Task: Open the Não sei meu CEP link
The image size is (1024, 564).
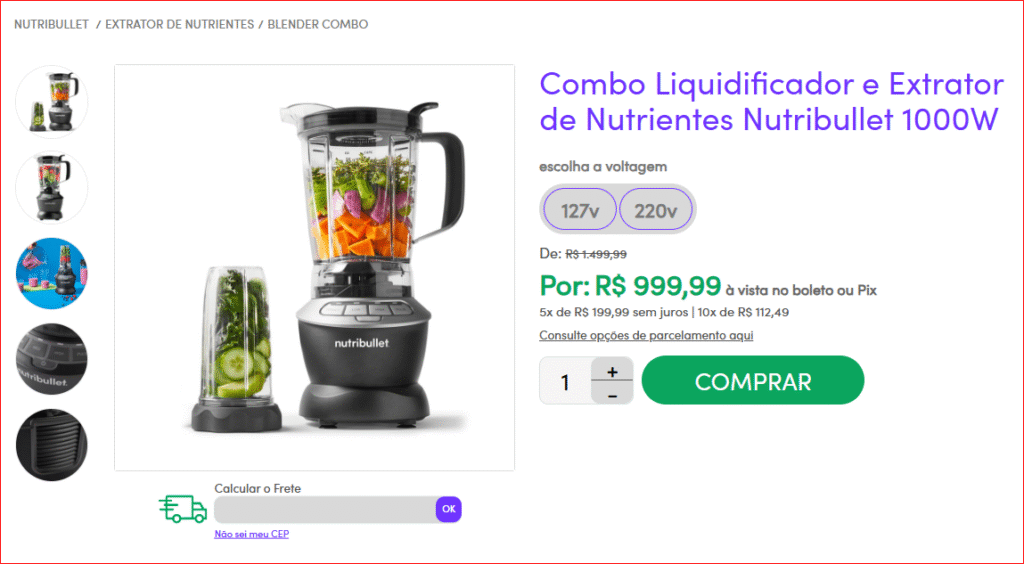Action: [x=251, y=534]
